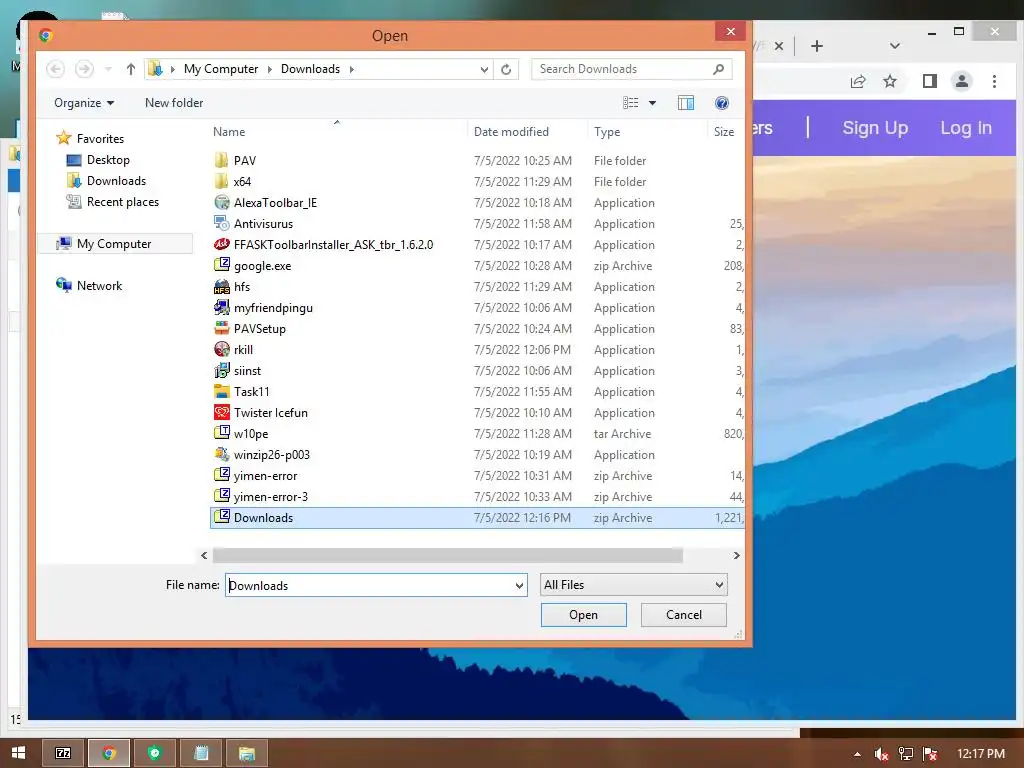Viewport: 1024px width, 768px height.
Task: Select Recent places in the sidebar
Action: click(123, 202)
